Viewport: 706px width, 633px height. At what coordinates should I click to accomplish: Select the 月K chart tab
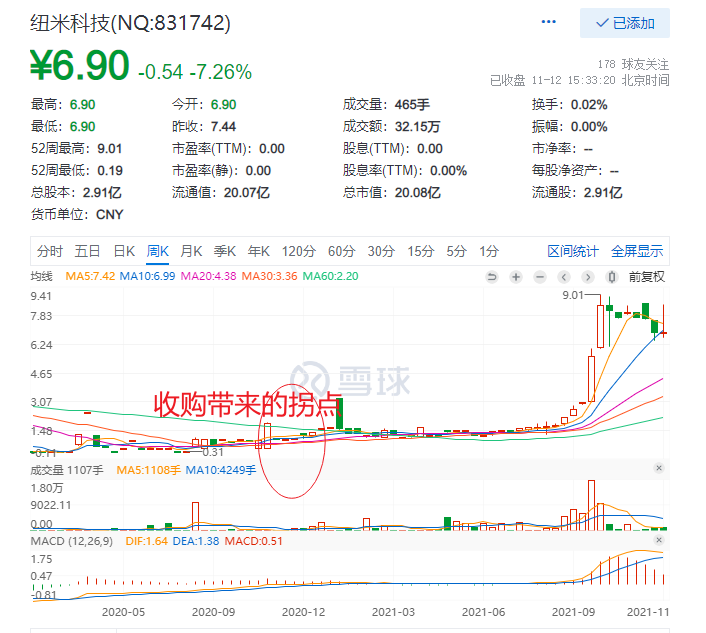pos(191,250)
